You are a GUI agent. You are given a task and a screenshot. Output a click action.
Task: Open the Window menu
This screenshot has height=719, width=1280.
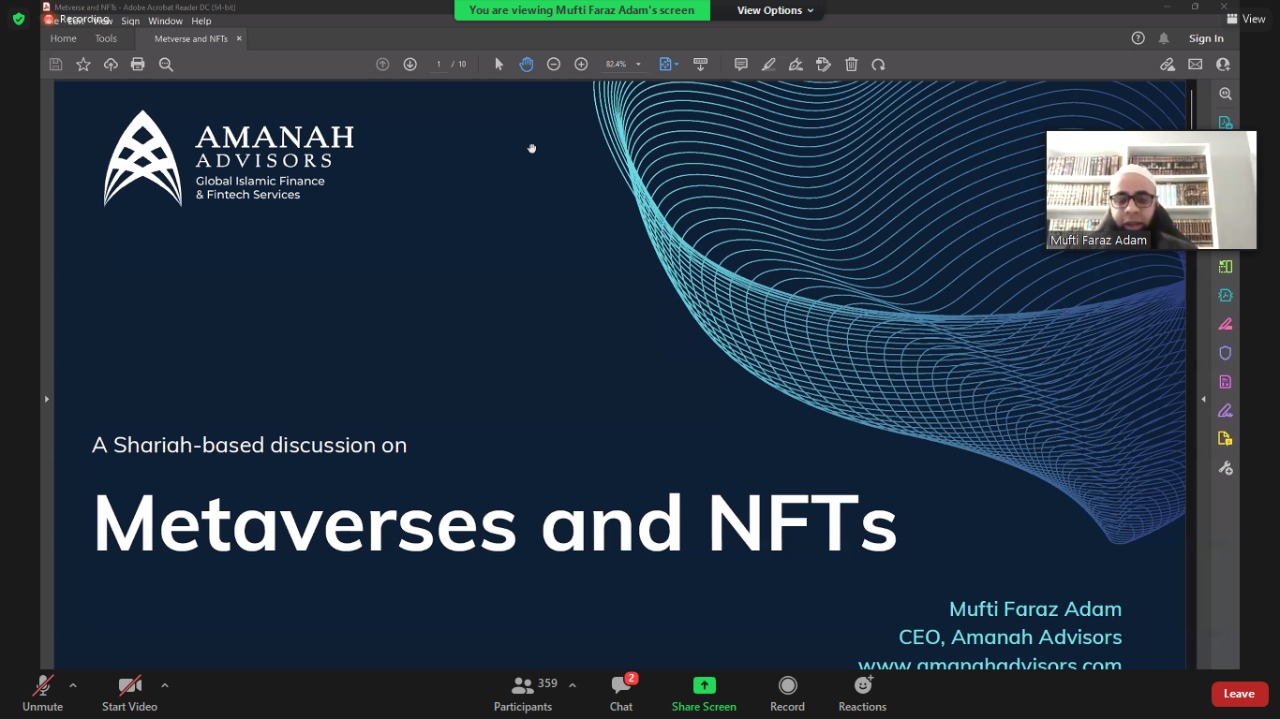(x=165, y=21)
